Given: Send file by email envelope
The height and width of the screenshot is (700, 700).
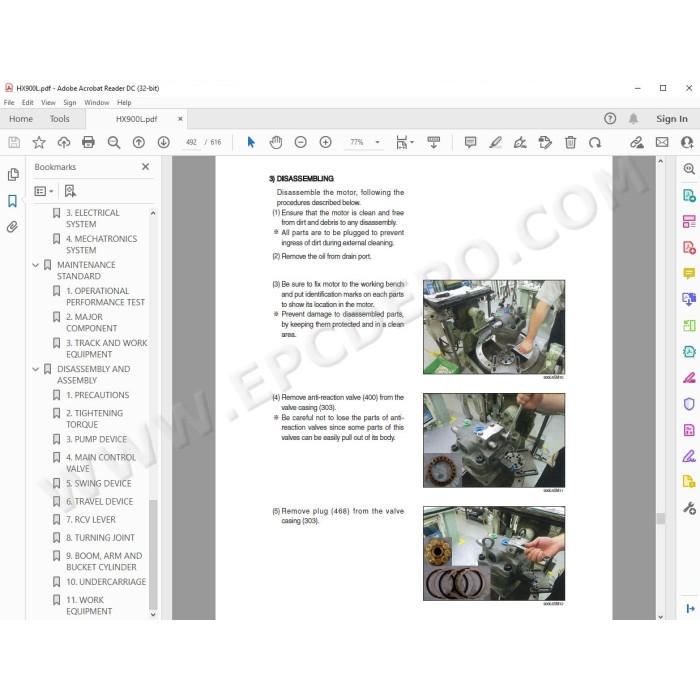Looking at the screenshot, I should (x=662, y=142).
